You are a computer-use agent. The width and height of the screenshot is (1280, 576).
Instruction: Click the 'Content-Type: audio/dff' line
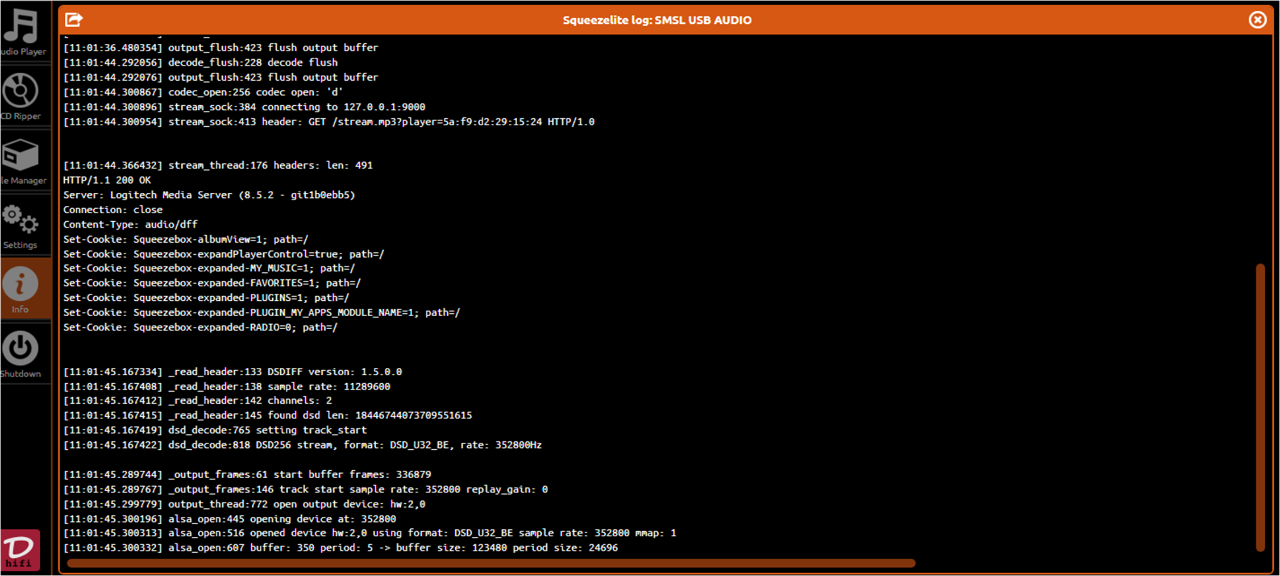(x=130, y=225)
